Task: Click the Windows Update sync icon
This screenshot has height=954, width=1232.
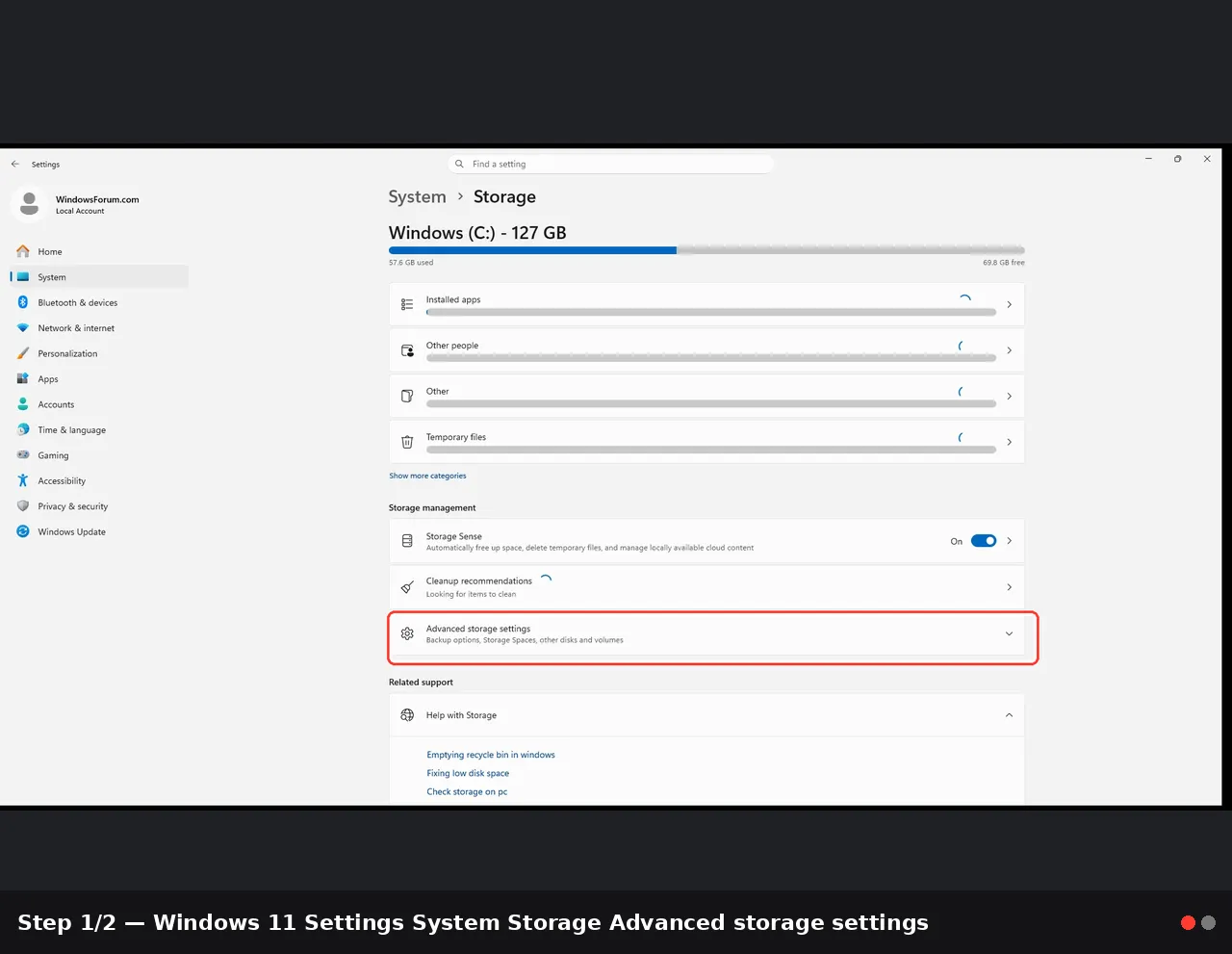Action: tap(23, 531)
